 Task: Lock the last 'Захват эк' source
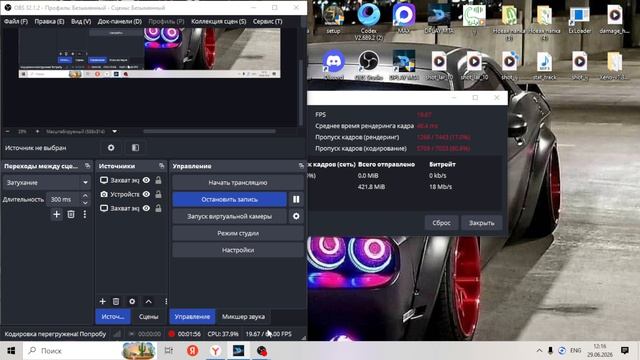coord(158,208)
